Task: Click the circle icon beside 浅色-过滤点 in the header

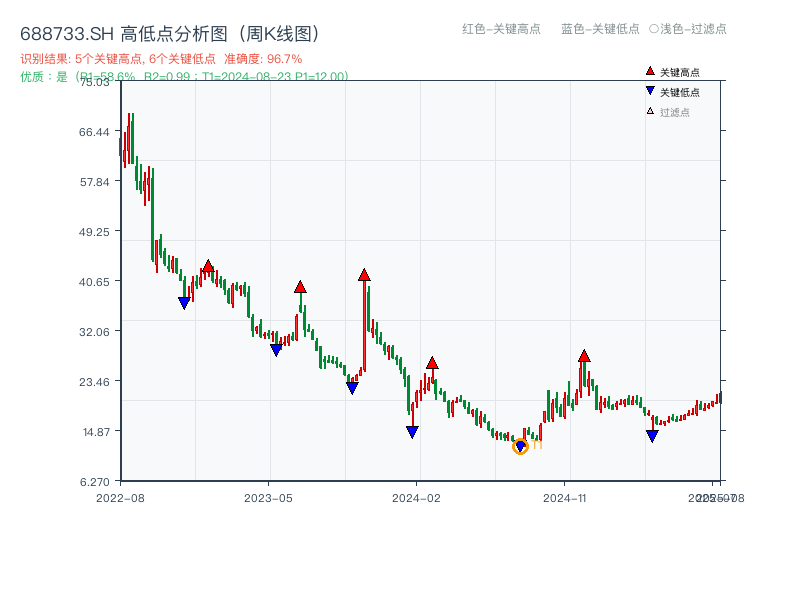Action: [651, 30]
